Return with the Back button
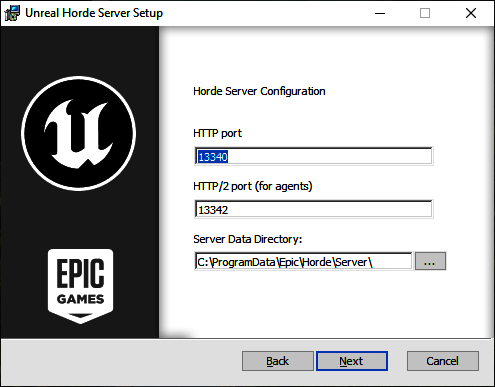This screenshot has height=387, width=495. click(277, 361)
